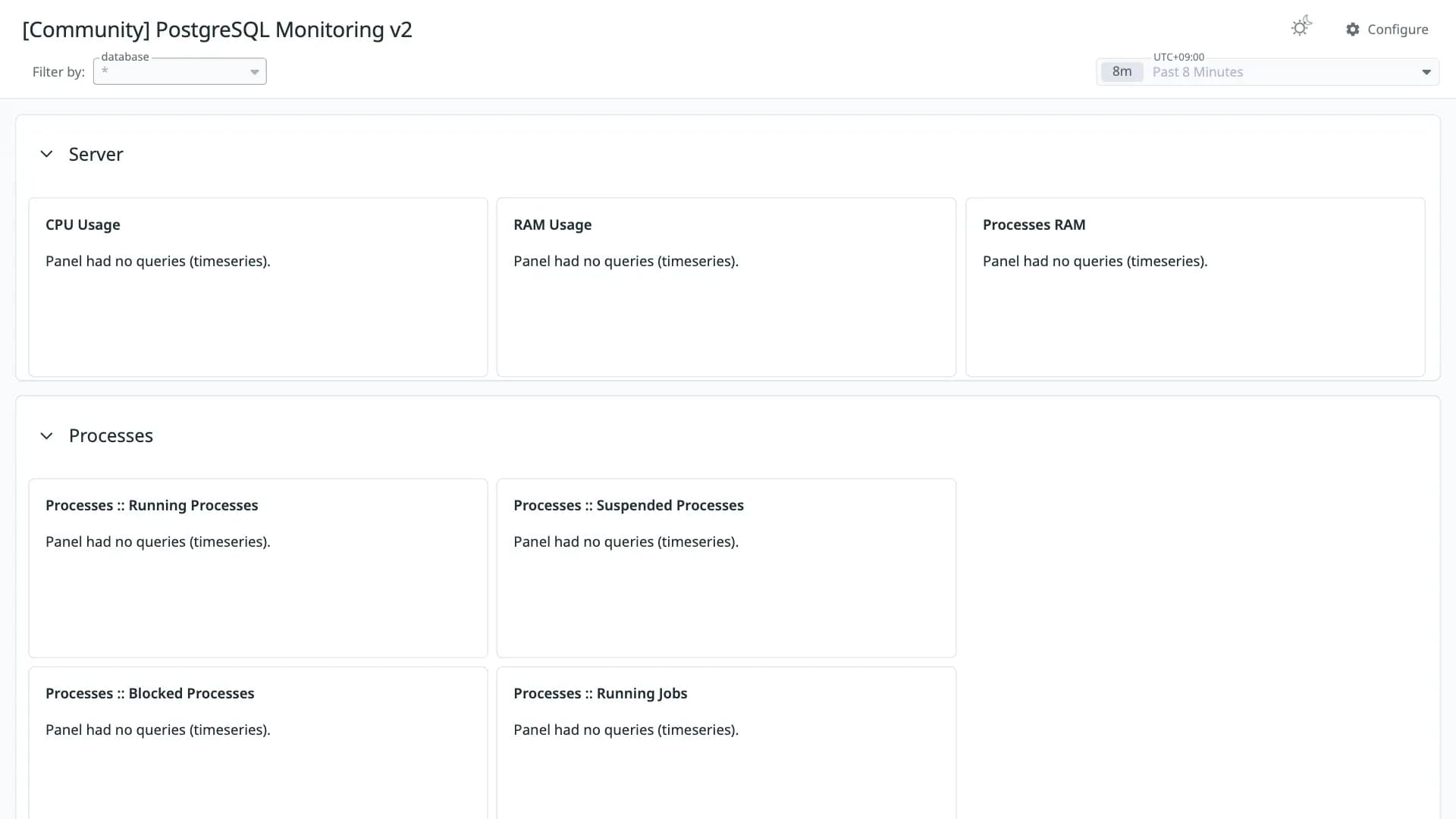Click the no-queries message in Running Processes panel
The height and width of the screenshot is (819, 1456).
pyautogui.click(x=158, y=542)
